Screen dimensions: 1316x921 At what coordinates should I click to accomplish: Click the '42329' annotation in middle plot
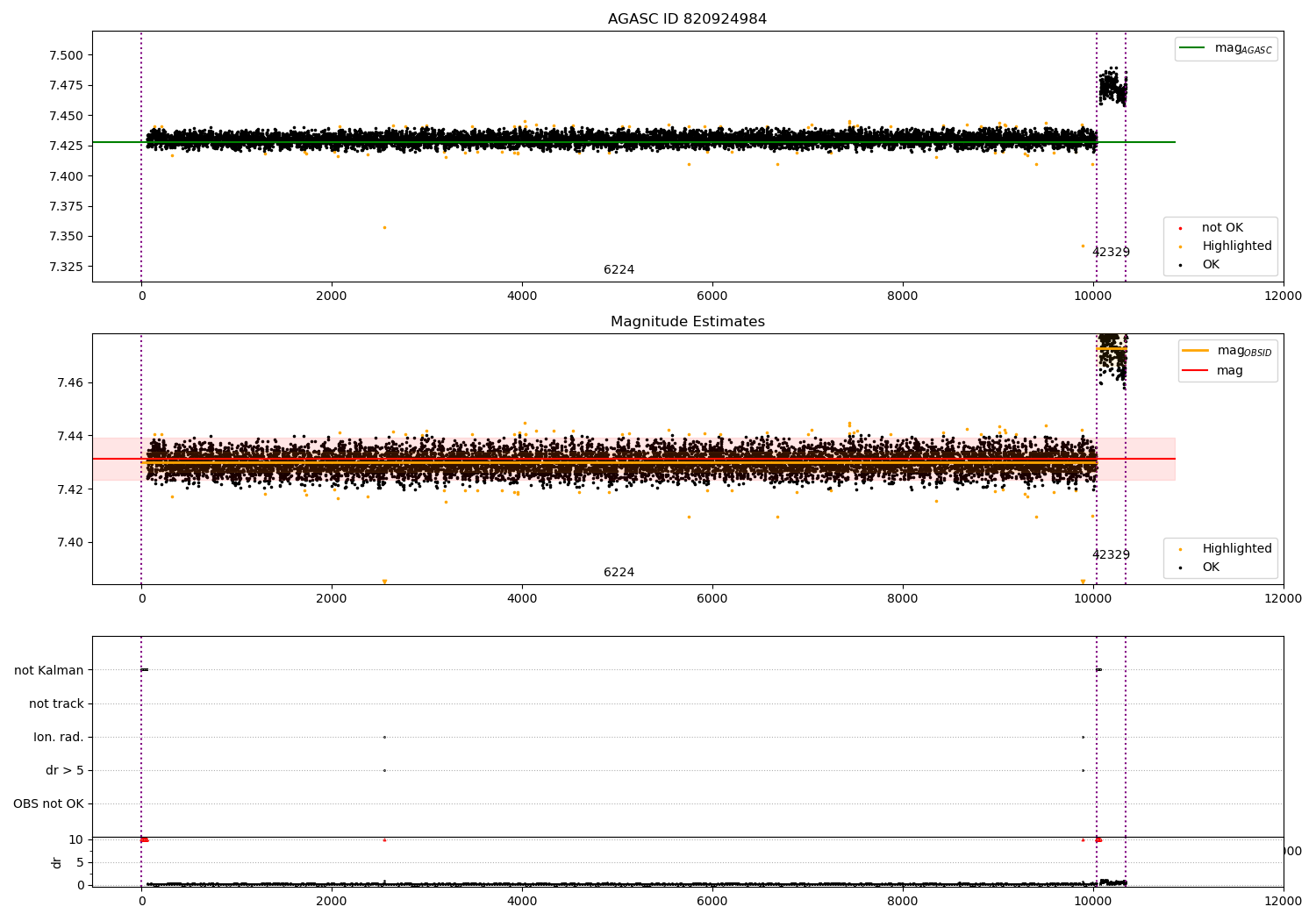1111,555
